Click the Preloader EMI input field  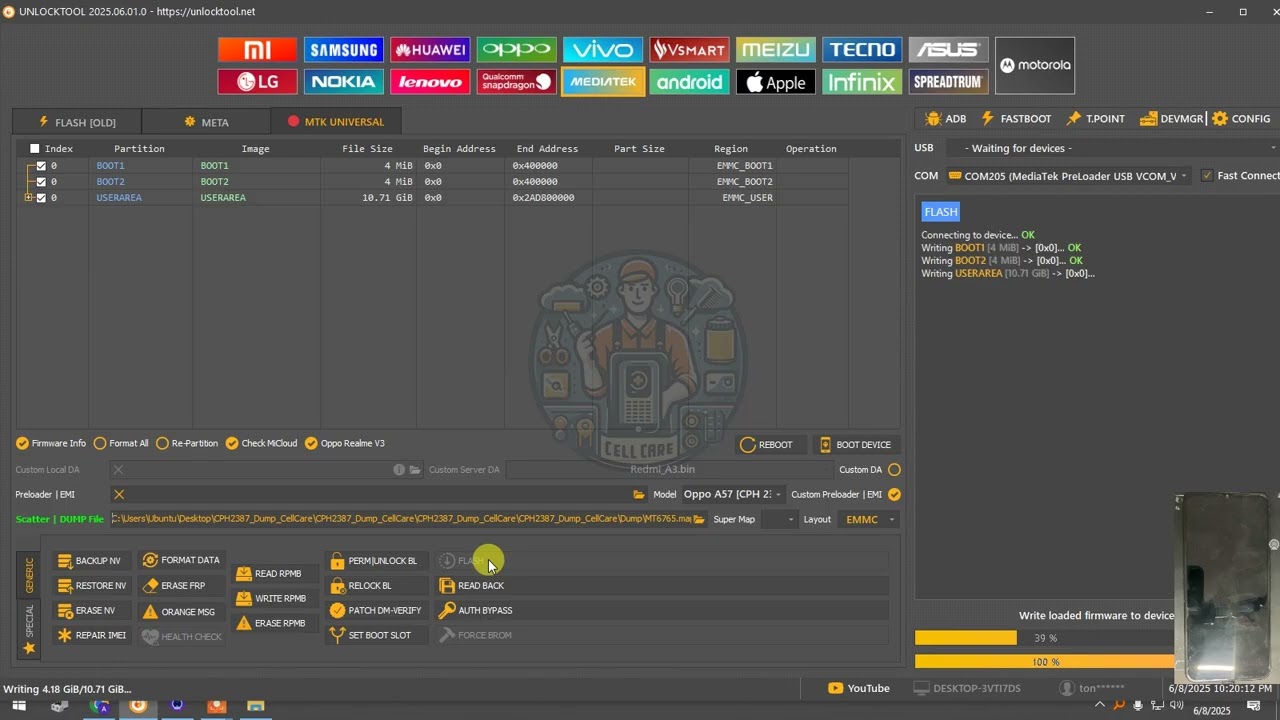379,494
